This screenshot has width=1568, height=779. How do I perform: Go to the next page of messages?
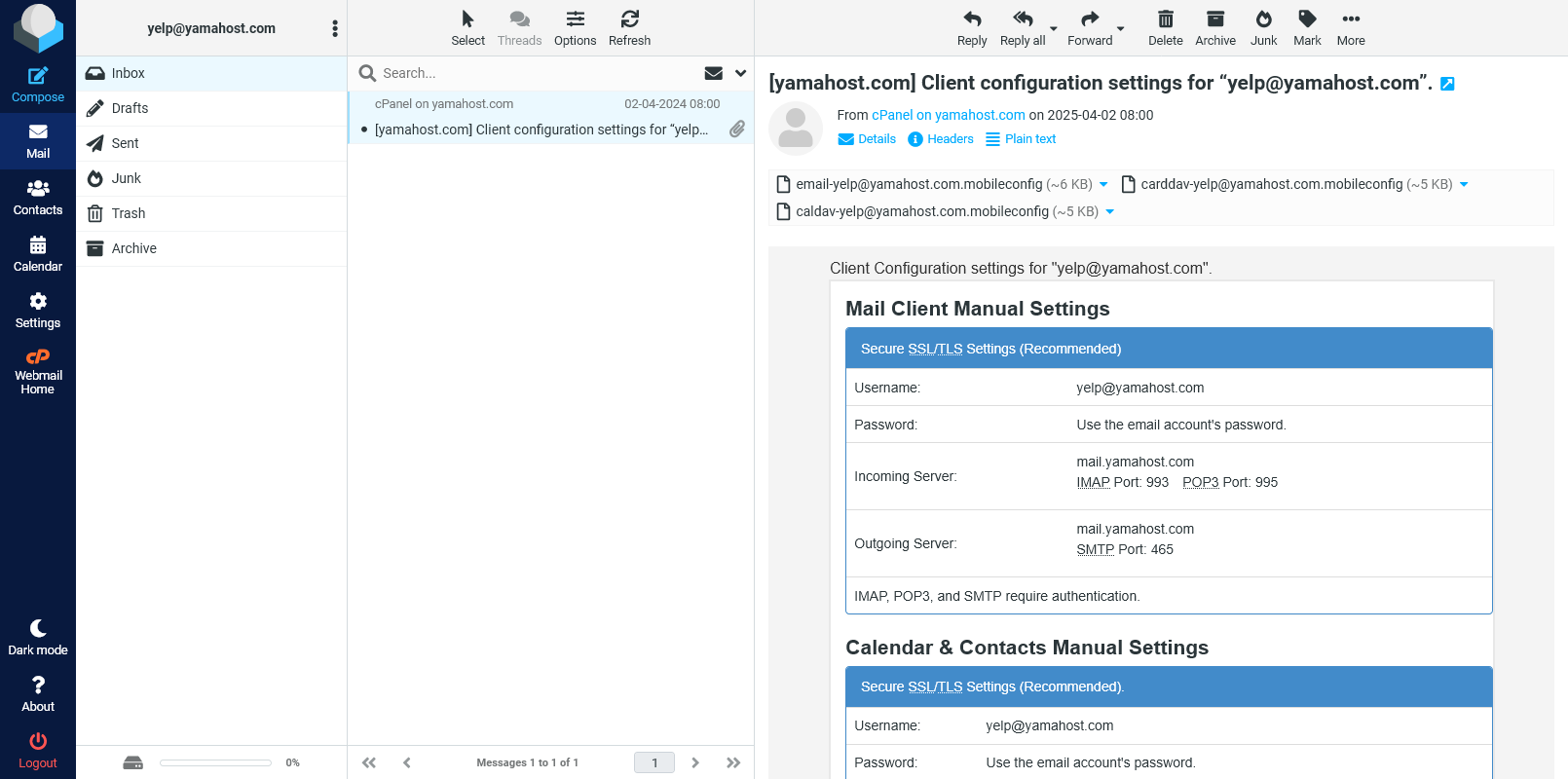(x=695, y=762)
